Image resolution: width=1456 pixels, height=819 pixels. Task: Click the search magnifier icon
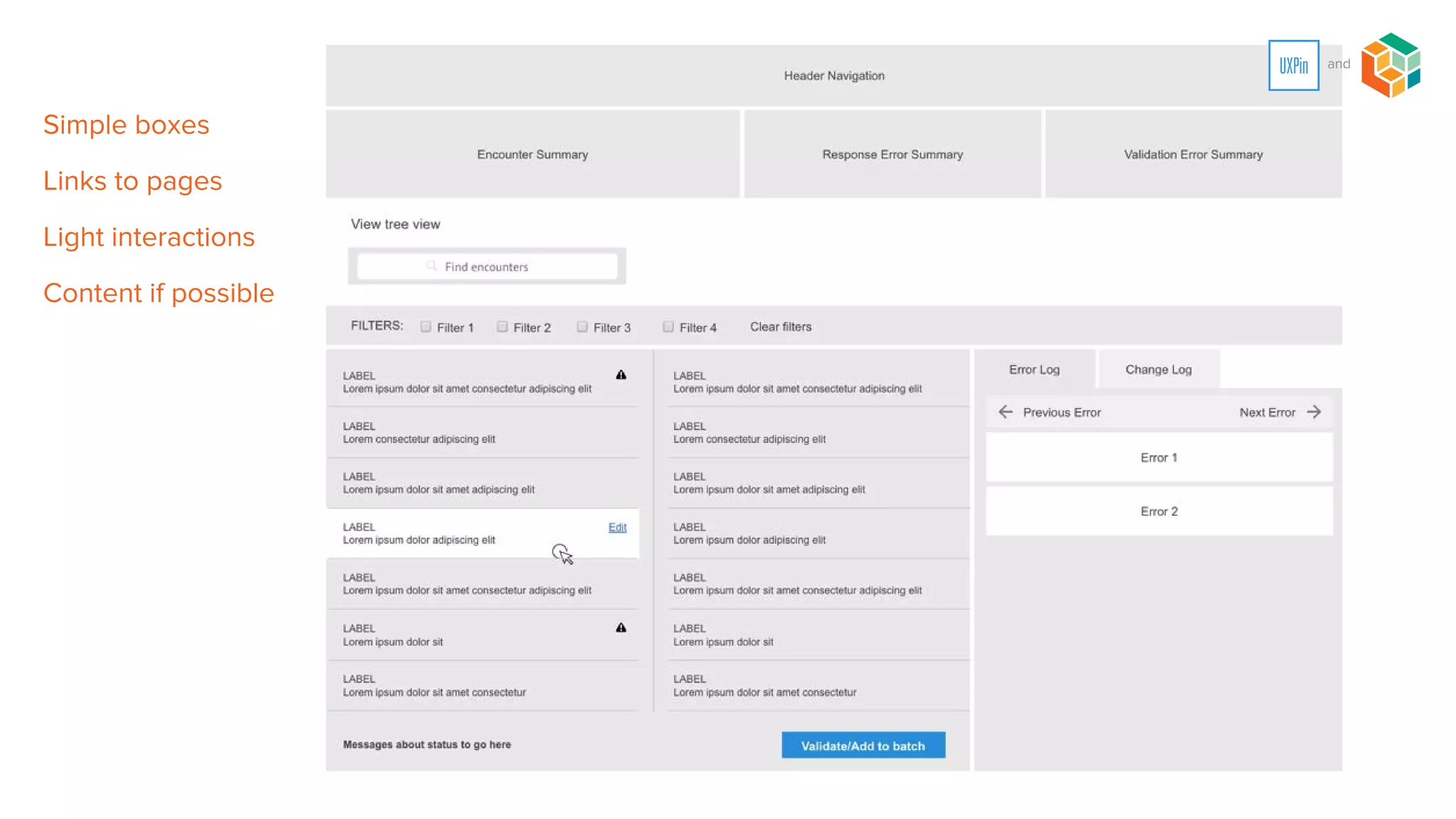click(432, 266)
